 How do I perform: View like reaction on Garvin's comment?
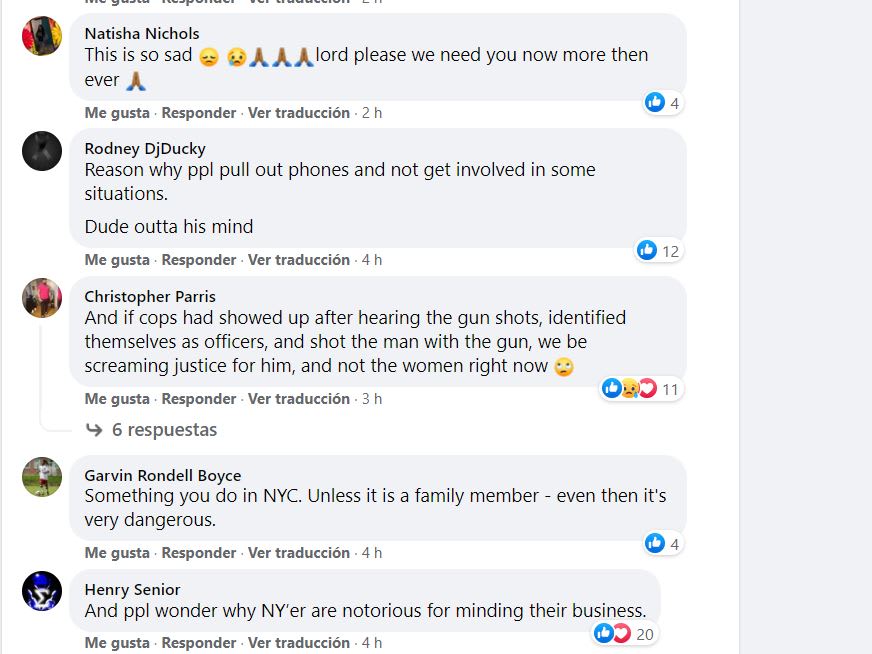[663, 543]
